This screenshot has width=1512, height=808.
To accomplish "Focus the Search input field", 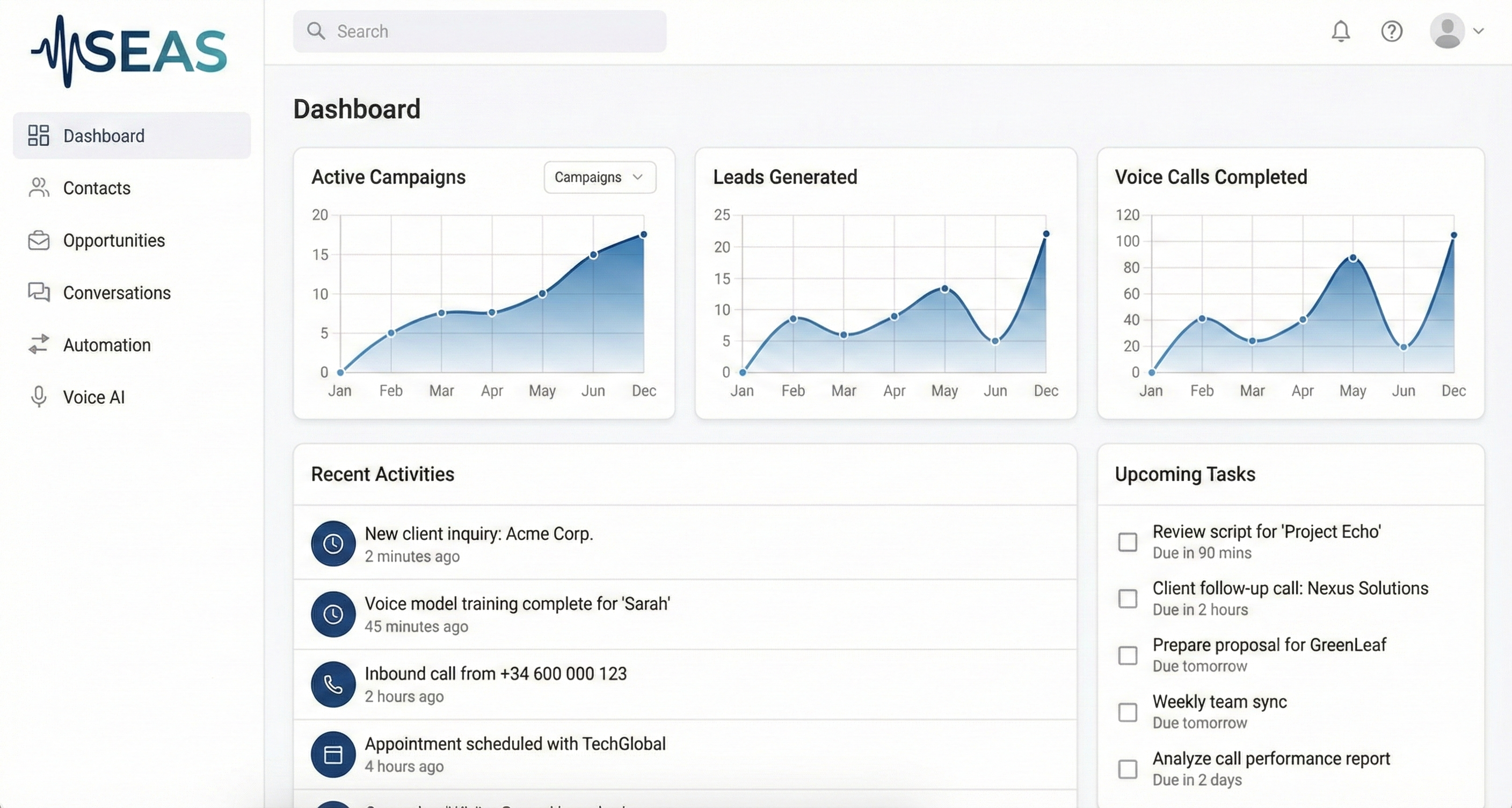I will 493,31.
